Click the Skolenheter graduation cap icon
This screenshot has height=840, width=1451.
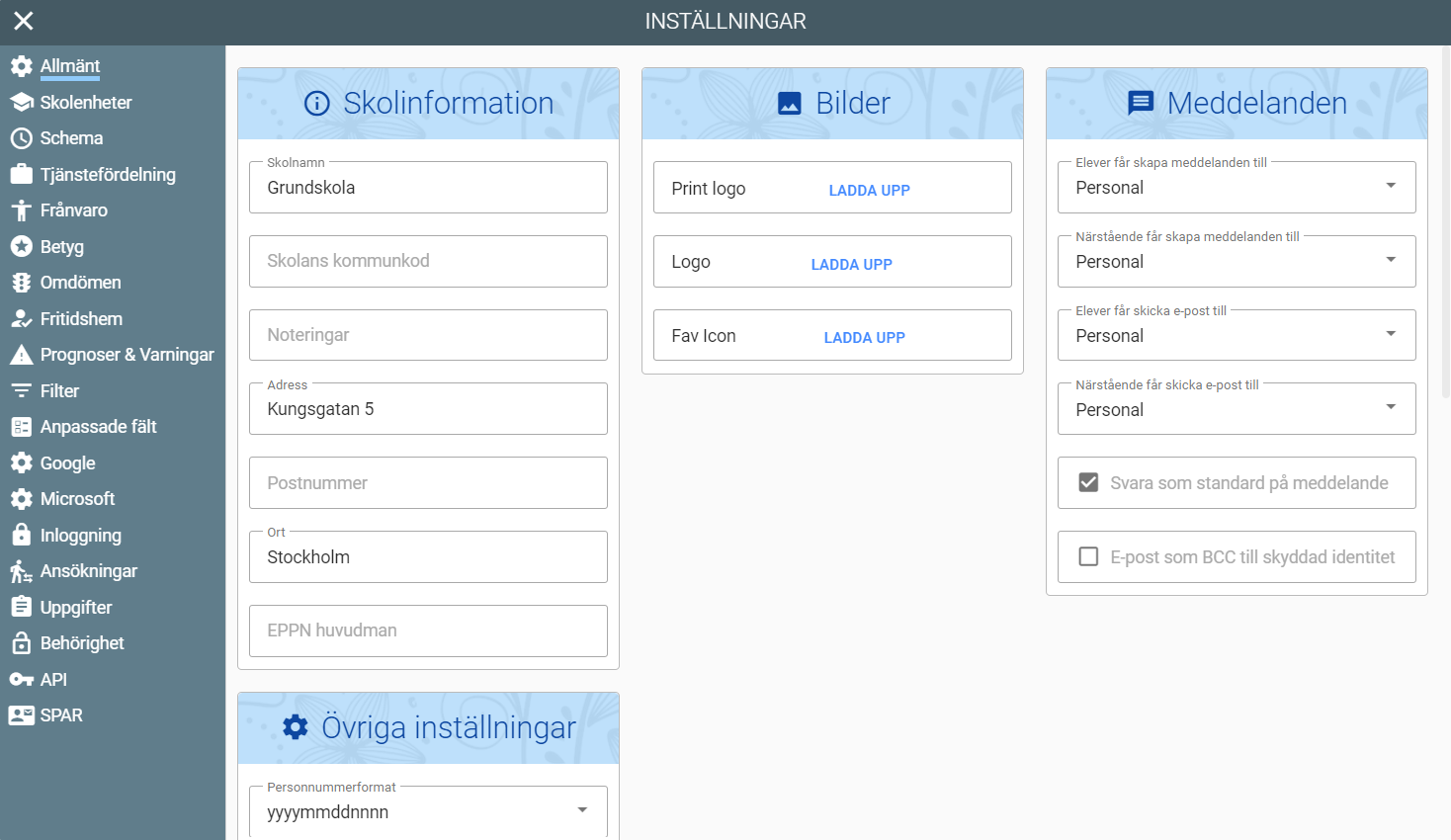pyautogui.click(x=22, y=102)
